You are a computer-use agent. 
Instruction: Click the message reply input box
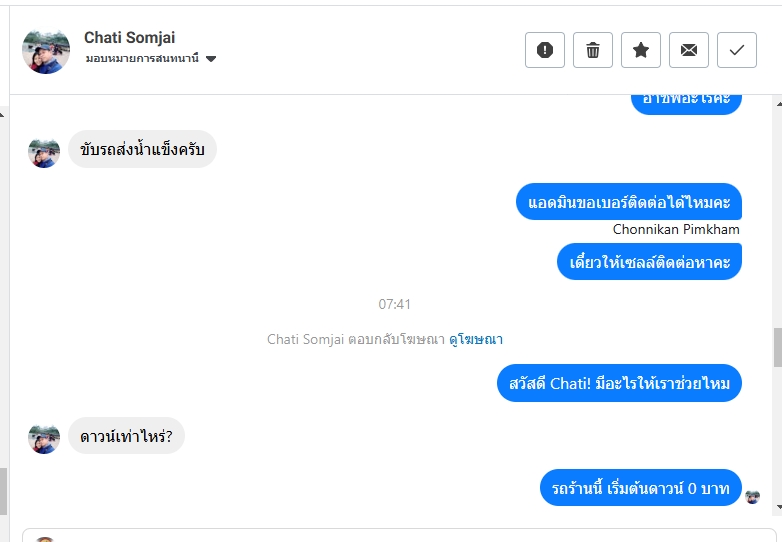click(400, 536)
